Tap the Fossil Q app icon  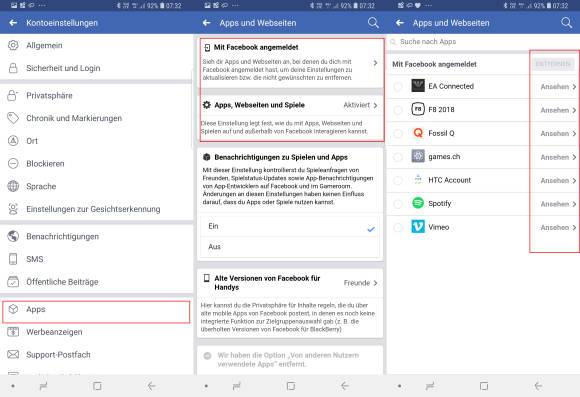click(x=418, y=133)
